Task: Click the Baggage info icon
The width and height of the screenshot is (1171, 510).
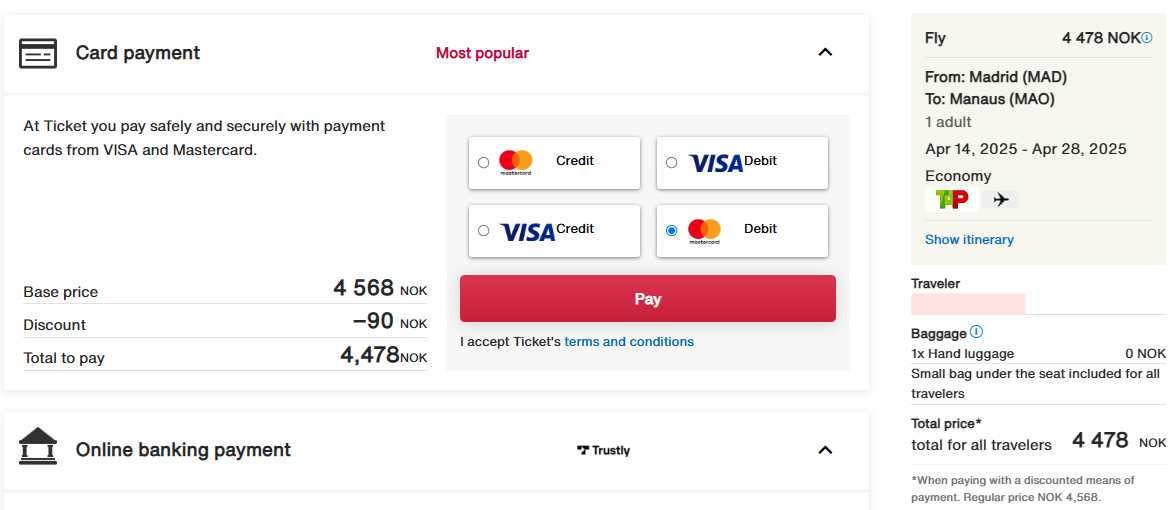Action: (x=976, y=332)
